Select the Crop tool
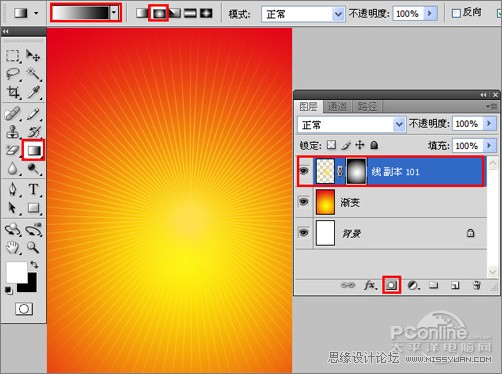The image size is (502, 374). (13, 92)
